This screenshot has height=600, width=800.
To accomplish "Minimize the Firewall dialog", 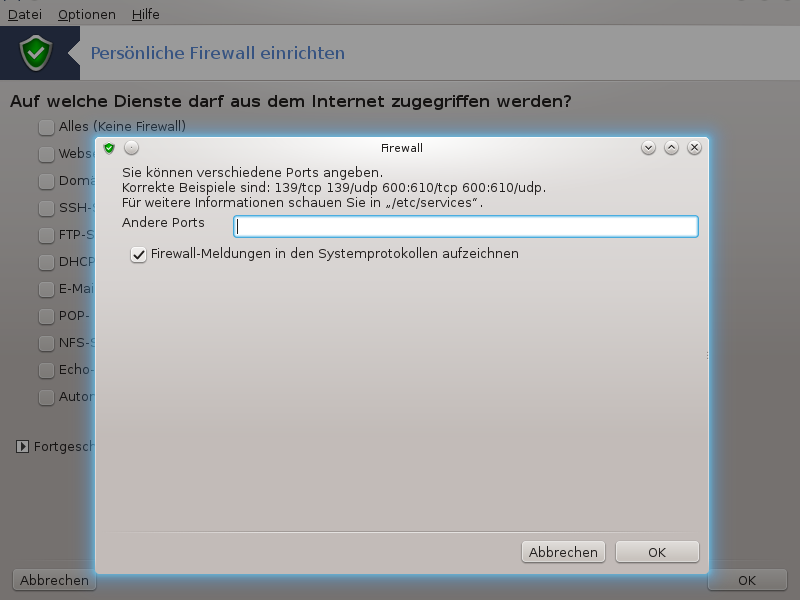I will (x=648, y=148).
